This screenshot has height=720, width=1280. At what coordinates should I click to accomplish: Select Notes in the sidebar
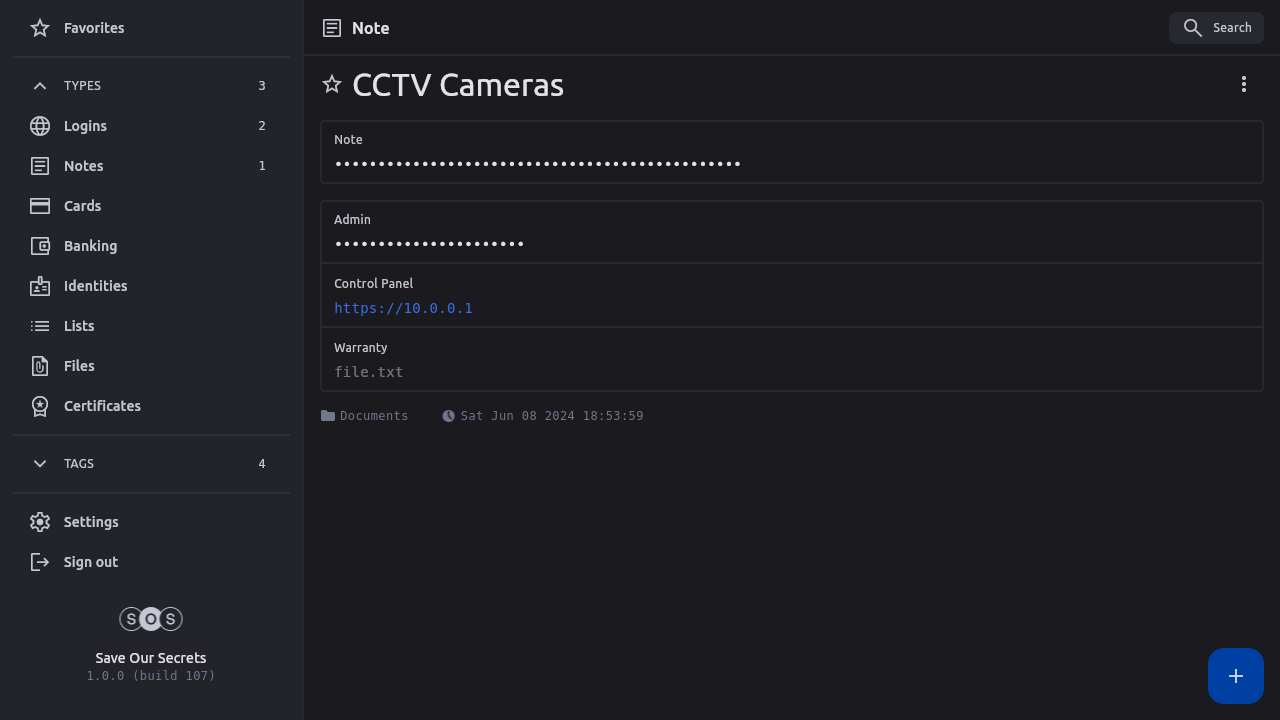[83, 166]
